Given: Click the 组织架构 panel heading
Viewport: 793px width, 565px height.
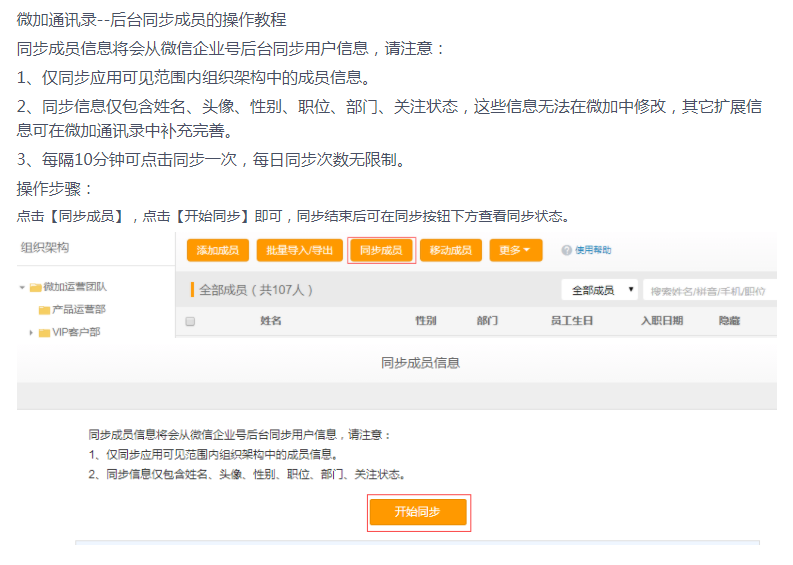Looking at the screenshot, I should click(45, 247).
